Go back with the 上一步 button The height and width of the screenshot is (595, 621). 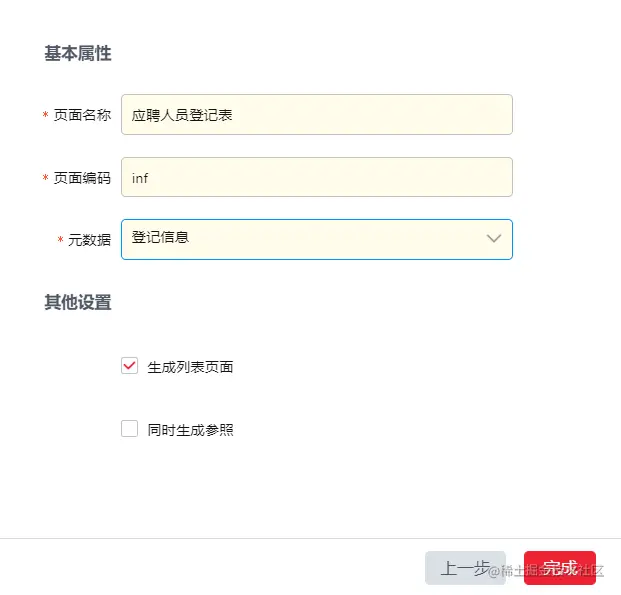click(x=465, y=568)
